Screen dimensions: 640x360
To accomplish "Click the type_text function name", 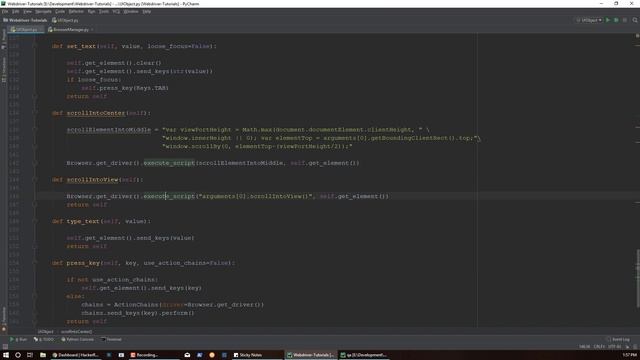I will pos(83,221).
